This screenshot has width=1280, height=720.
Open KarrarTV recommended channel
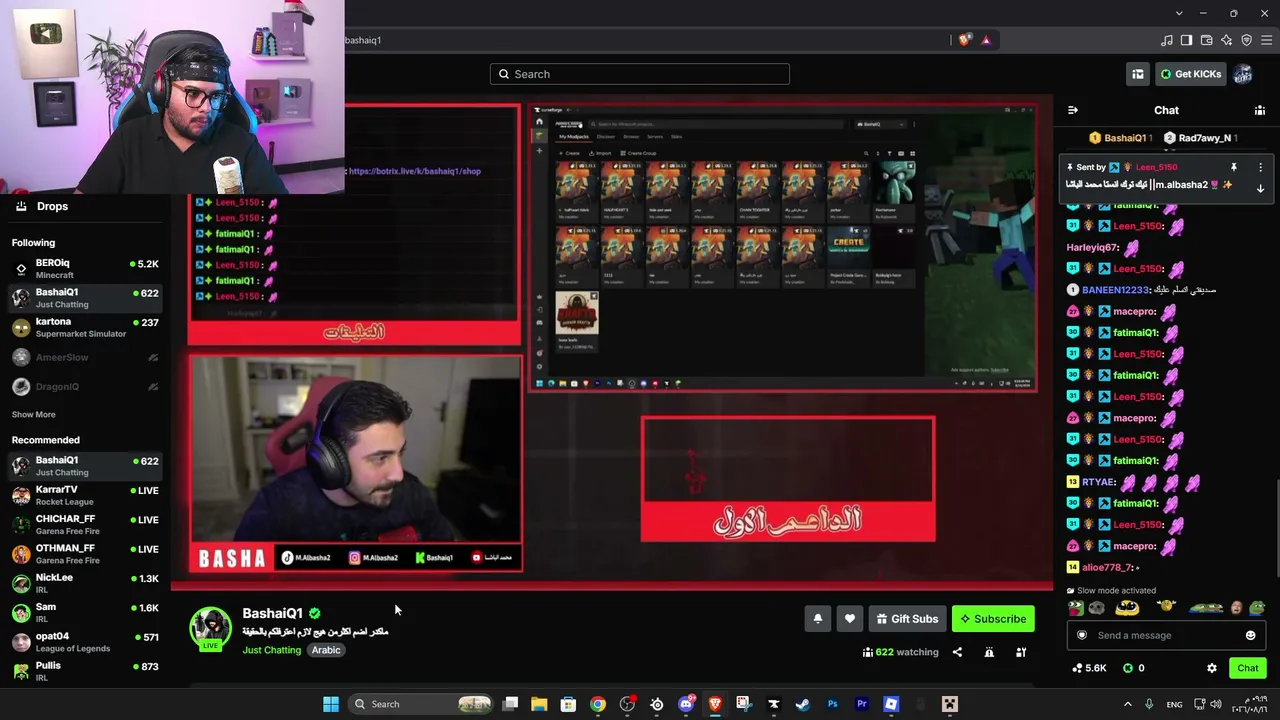pos(85,495)
